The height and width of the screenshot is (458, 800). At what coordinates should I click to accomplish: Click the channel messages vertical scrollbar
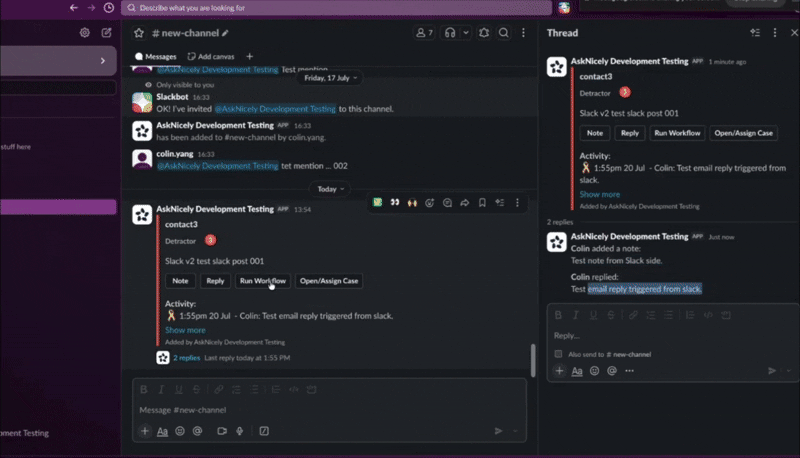coord(533,360)
